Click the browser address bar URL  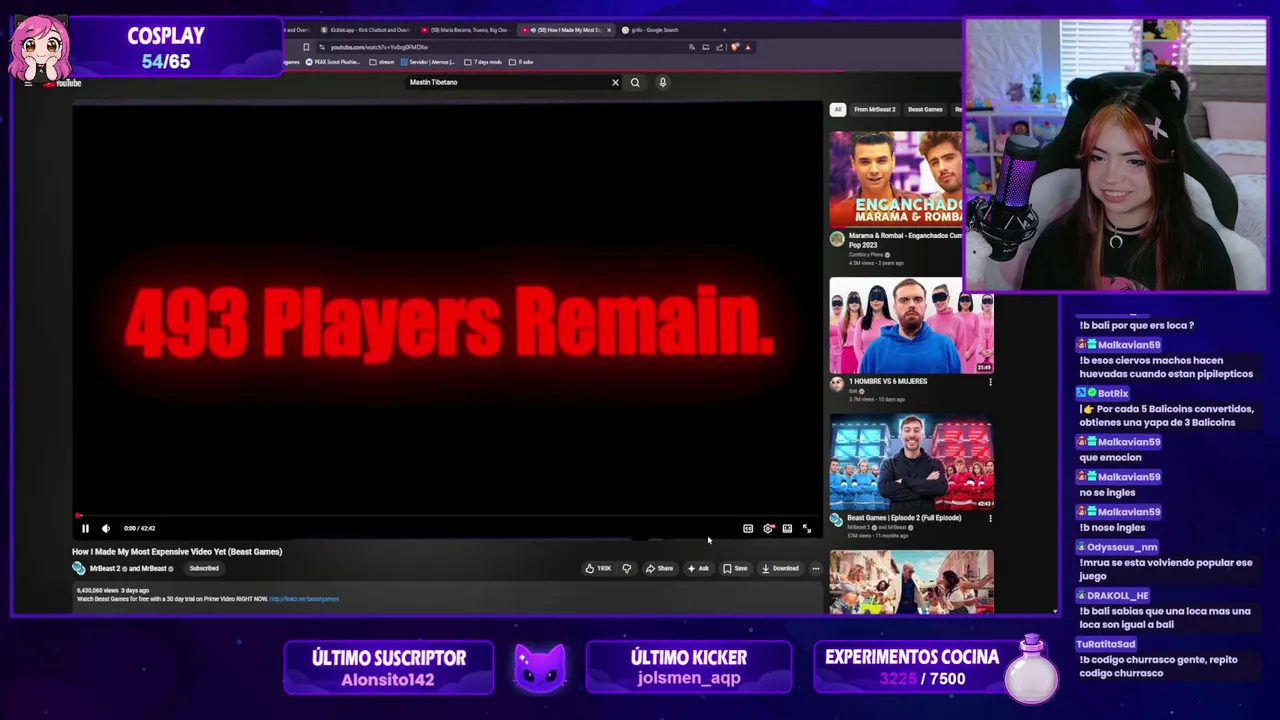pos(379,47)
